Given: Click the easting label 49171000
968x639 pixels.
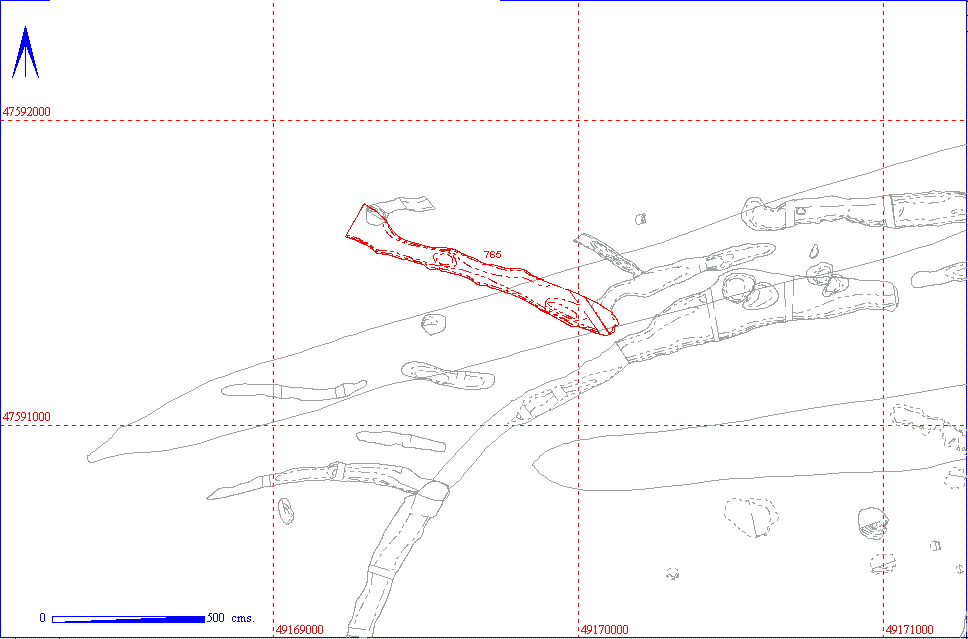Looking at the screenshot, I should point(909,630).
